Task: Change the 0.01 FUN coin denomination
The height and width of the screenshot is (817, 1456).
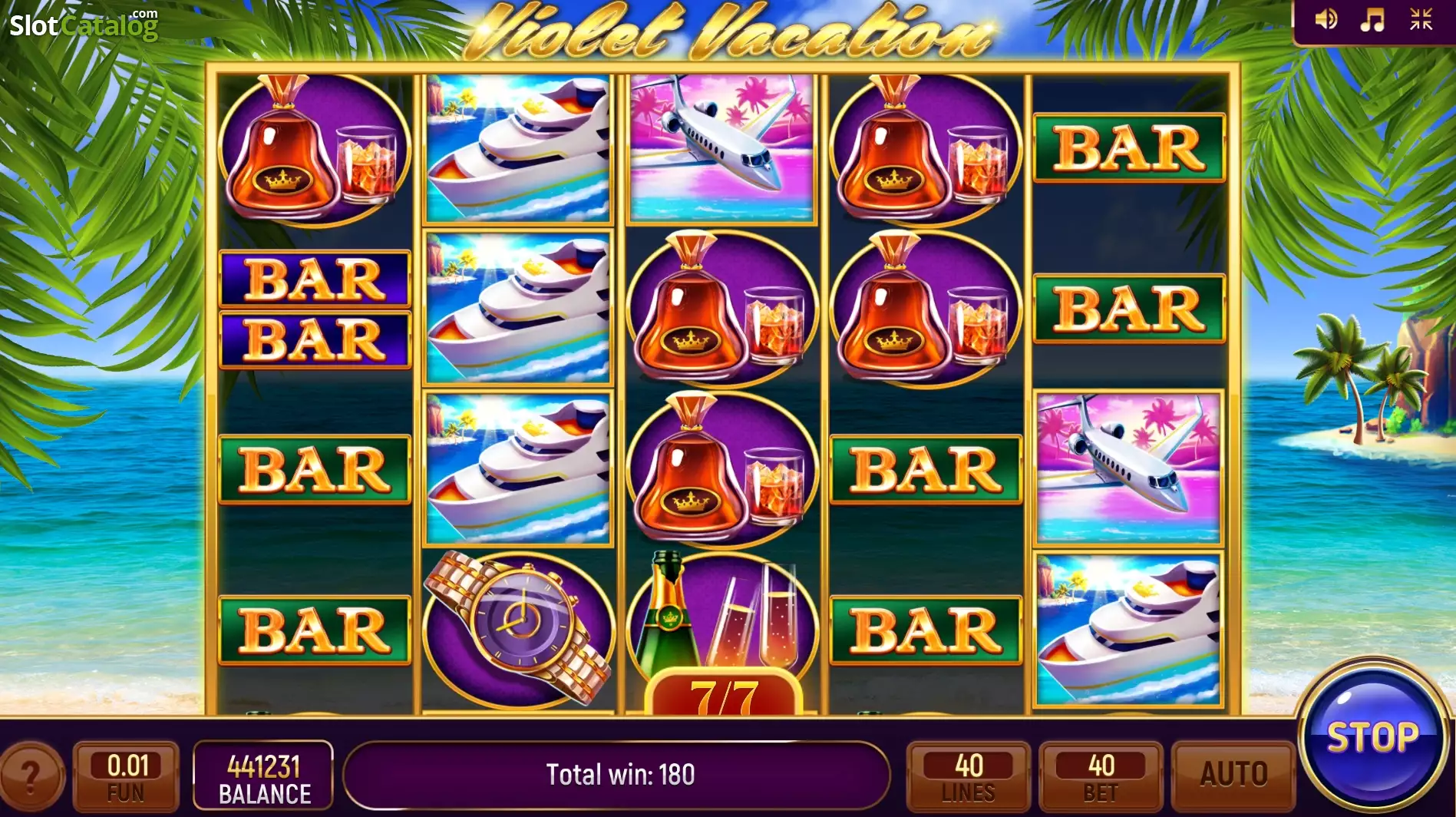Action: (x=127, y=775)
